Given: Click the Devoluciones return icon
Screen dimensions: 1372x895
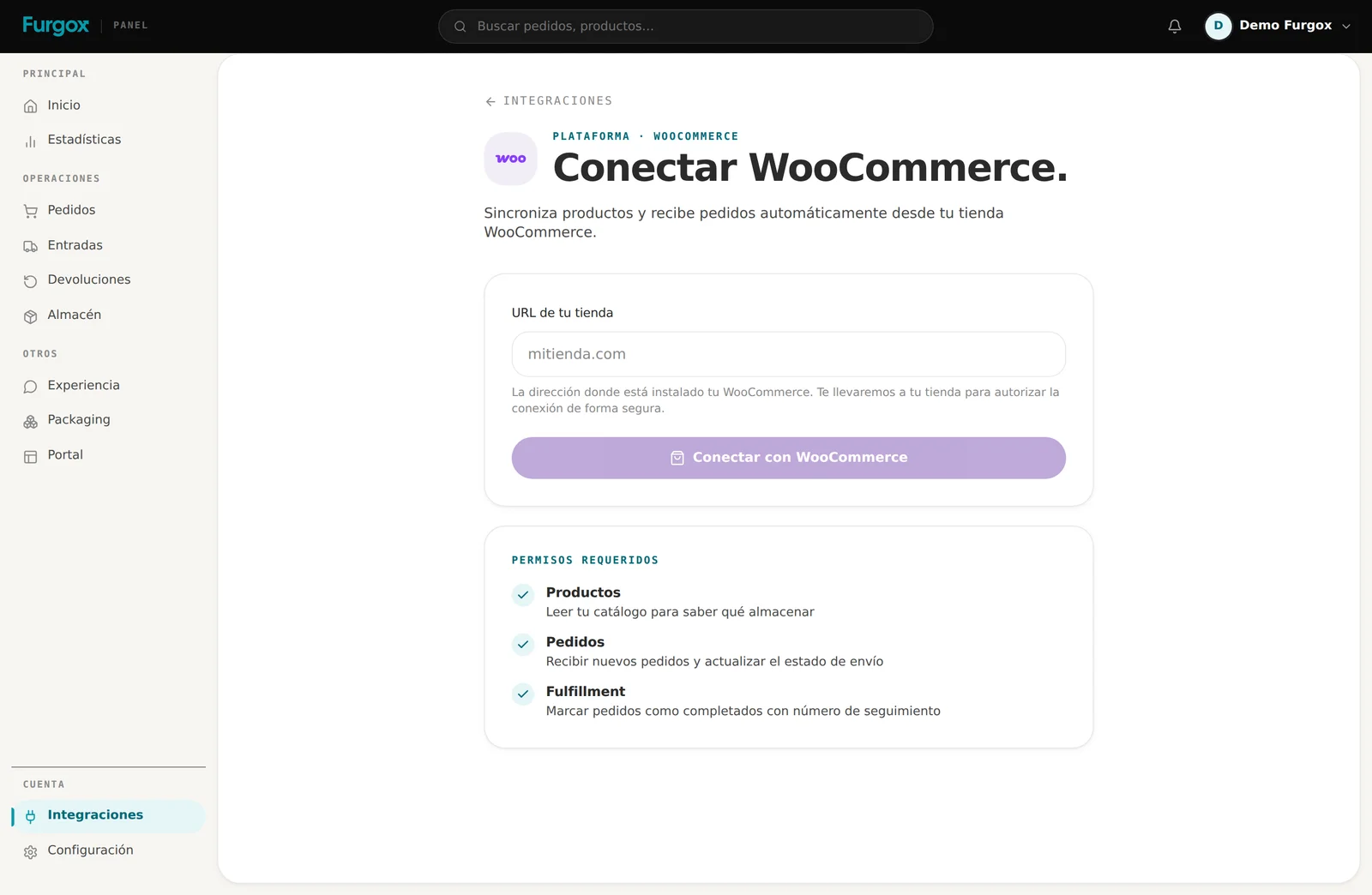Looking at the screenshot, I should click(31, 281).
